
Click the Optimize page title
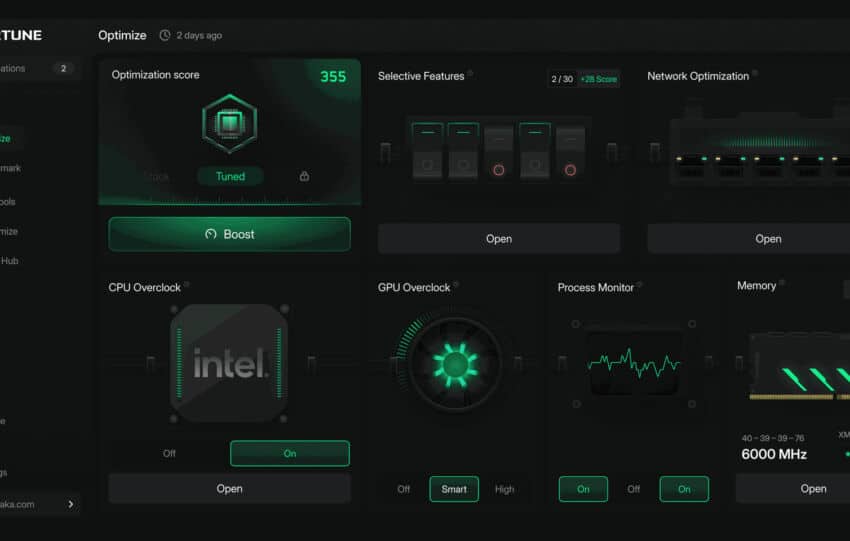[122, 35]
